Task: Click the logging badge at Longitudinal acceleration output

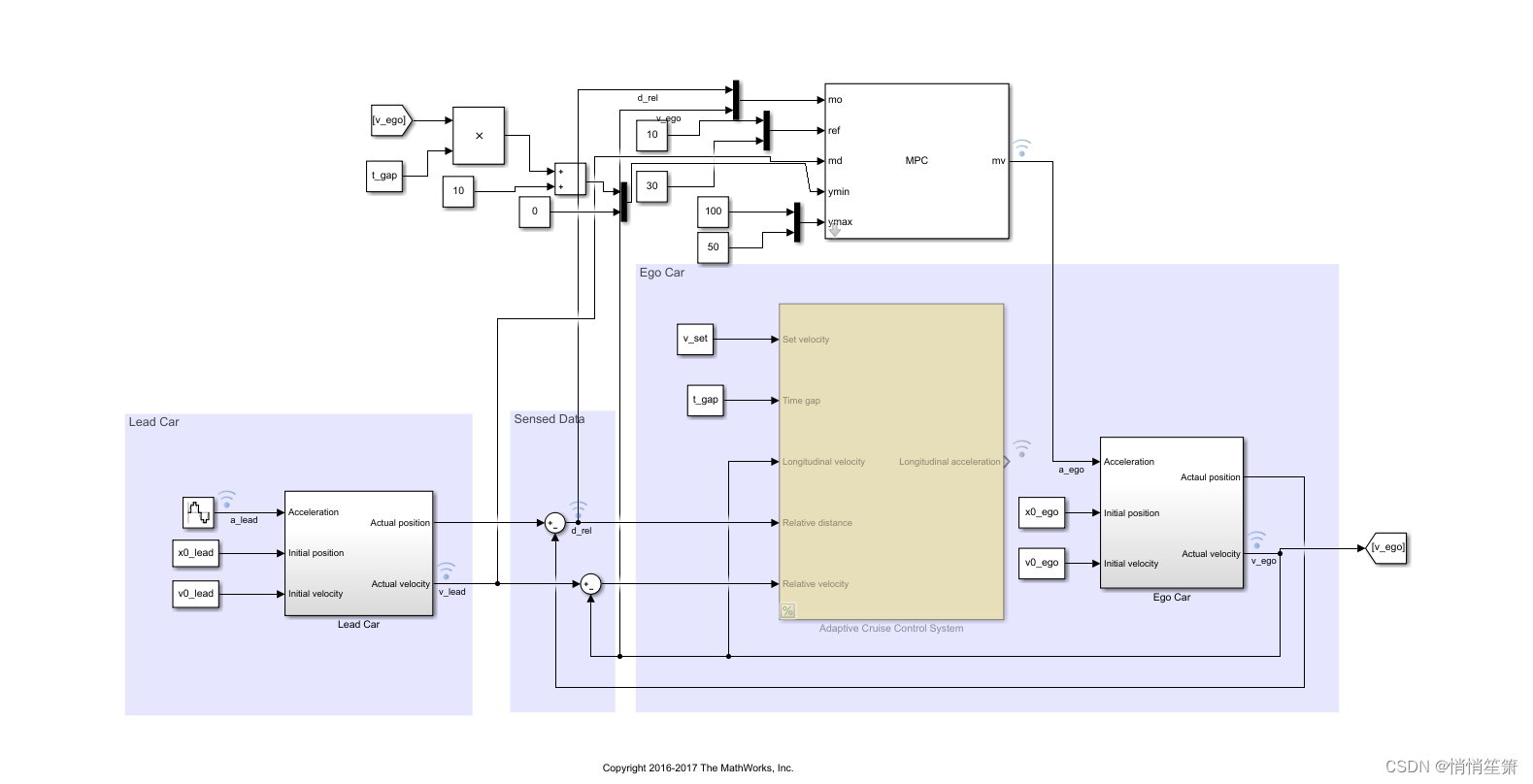Action: [x=1021, y=448]
